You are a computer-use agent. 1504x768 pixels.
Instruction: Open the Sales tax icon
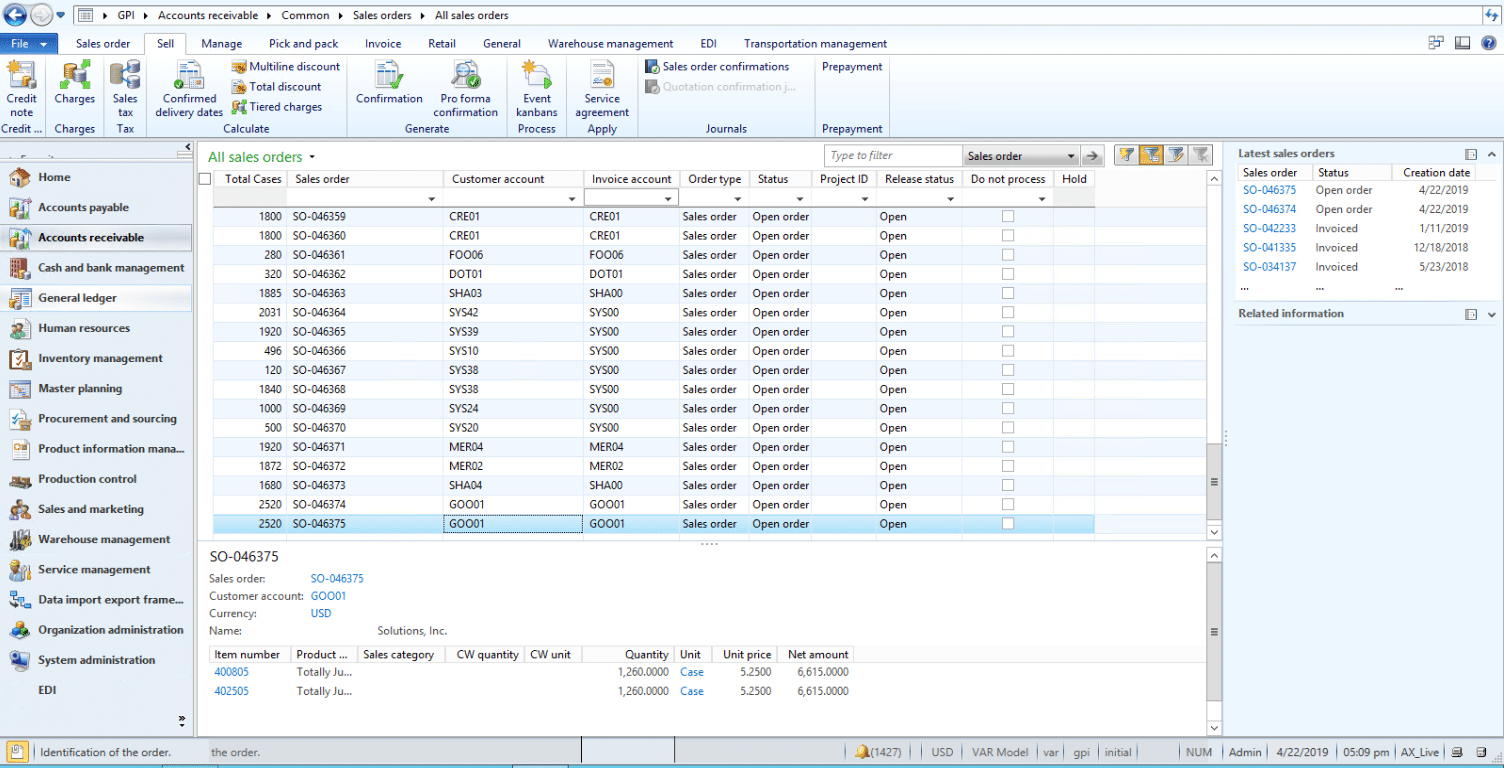coord(124,90)
